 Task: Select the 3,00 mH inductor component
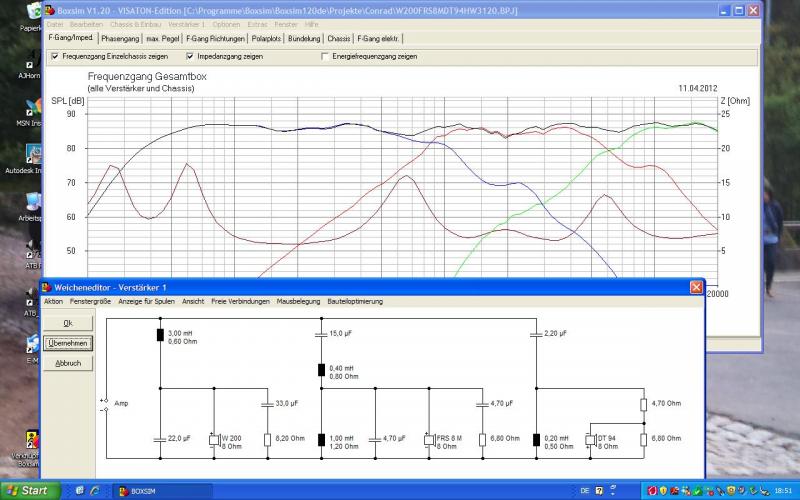pyautogui.click(x=160, y=335)
